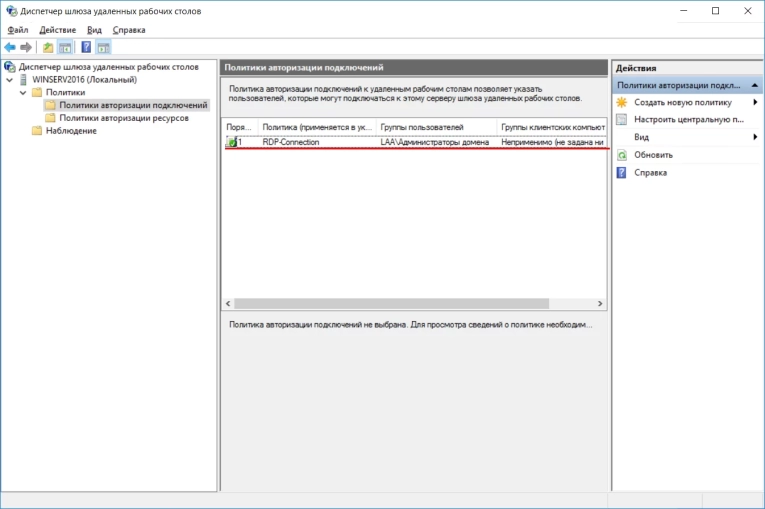The image size is (765, 509).
Task: Select the Наблюдение tree item
Action: click(71, 130)
